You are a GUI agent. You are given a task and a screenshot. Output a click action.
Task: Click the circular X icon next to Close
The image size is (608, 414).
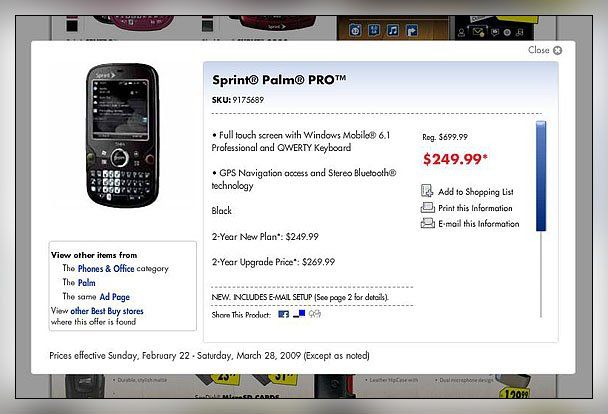(x=557, y=50)
